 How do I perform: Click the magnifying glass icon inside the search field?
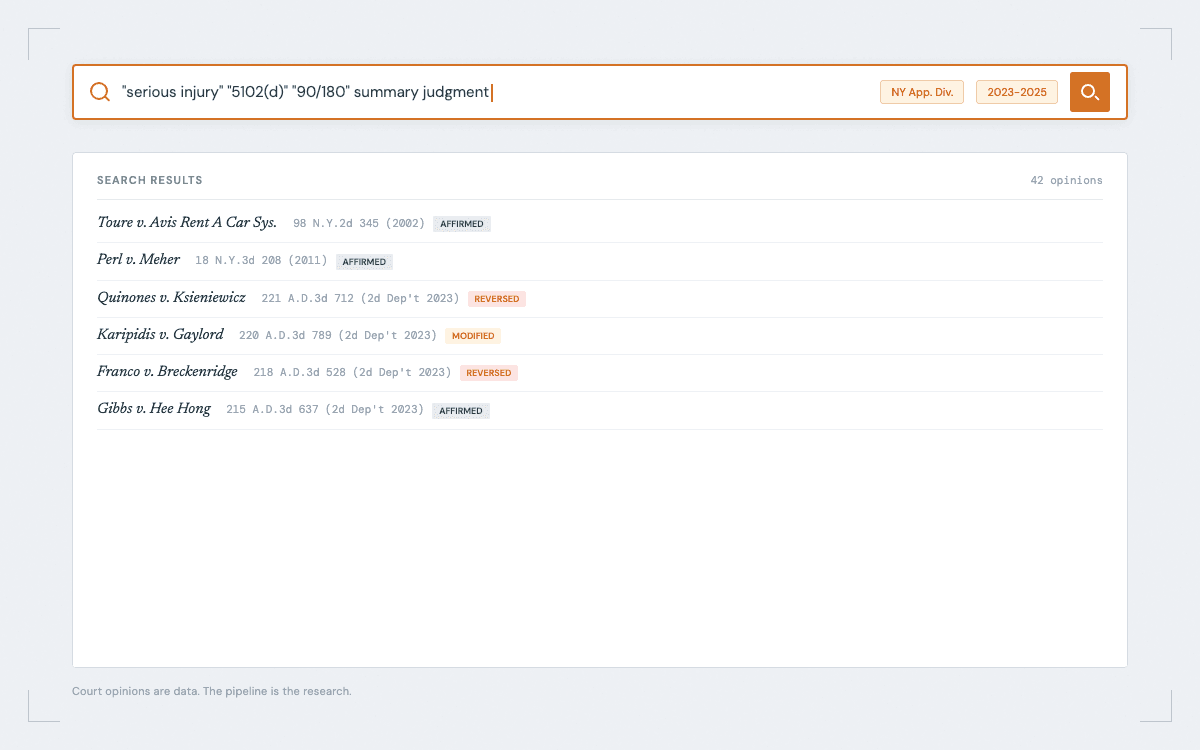coord(99,91)
